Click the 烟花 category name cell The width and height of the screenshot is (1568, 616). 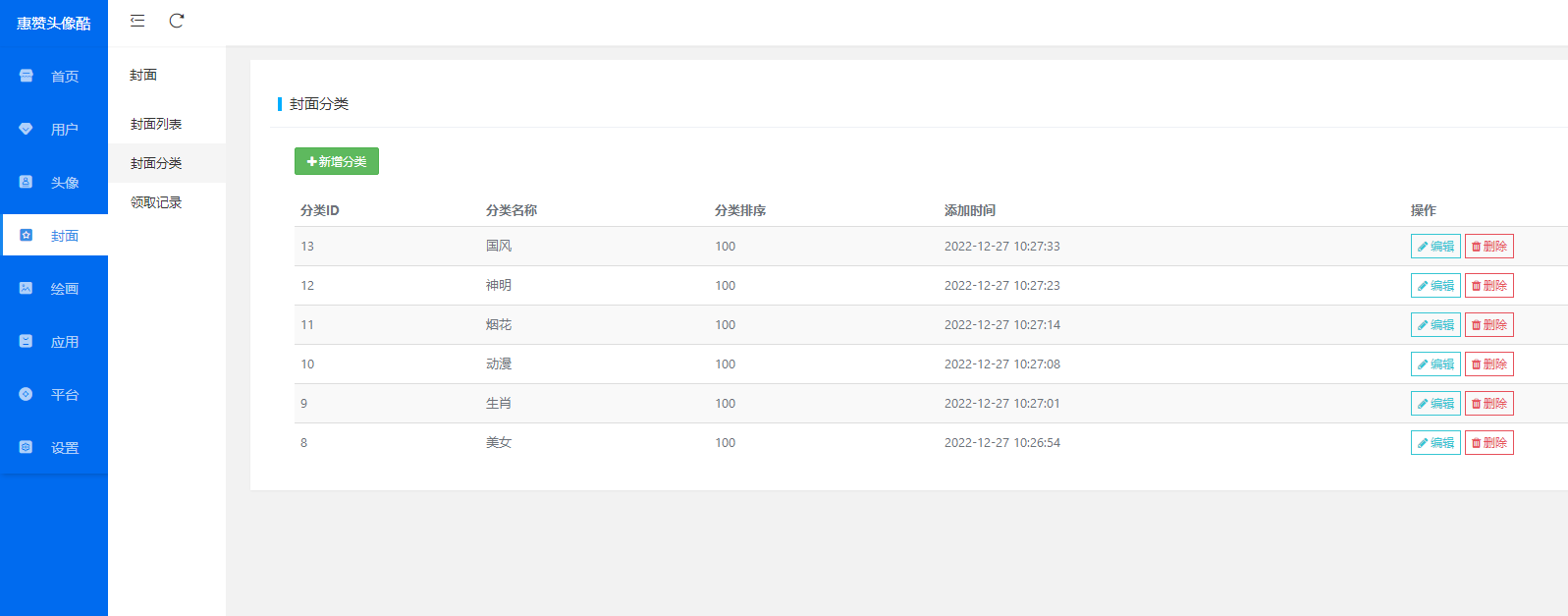(x=499, y=324)
